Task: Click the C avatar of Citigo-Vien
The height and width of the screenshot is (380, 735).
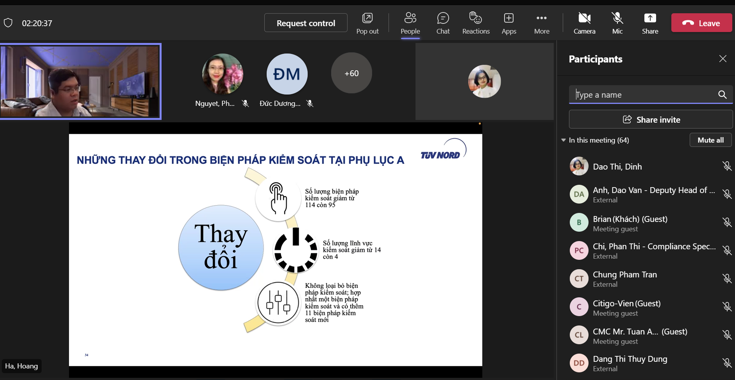Action: click(579, 306)
